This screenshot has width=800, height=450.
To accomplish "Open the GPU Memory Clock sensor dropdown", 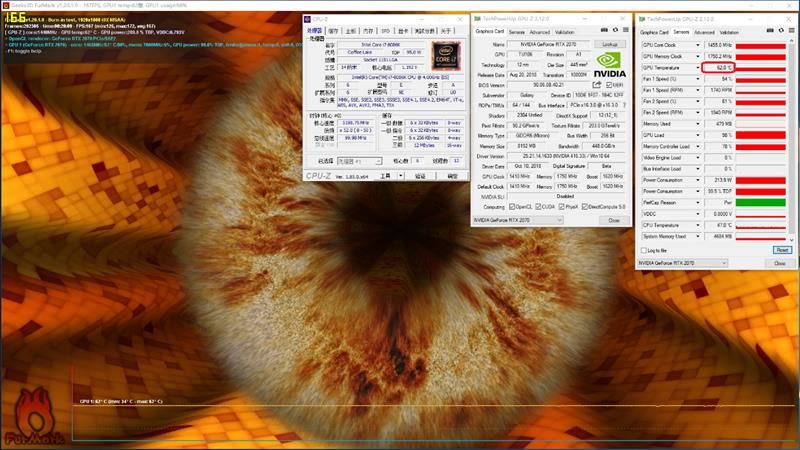I will (x=697, y=57).
